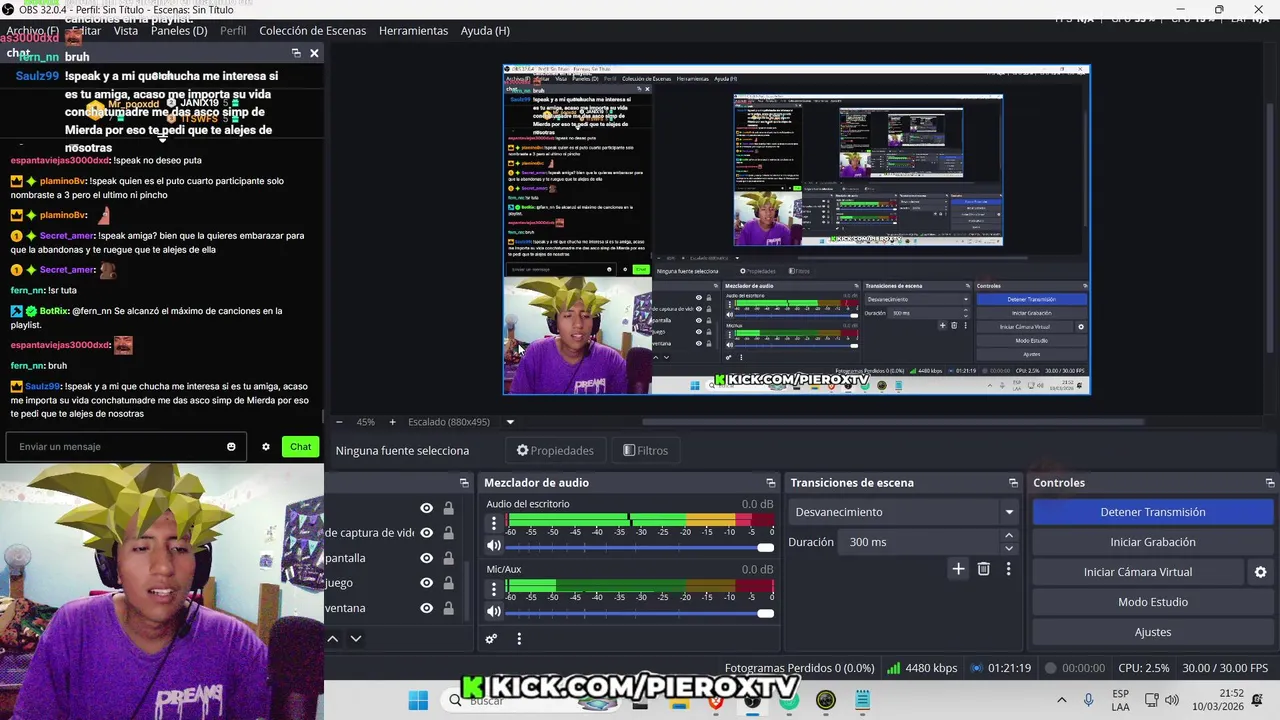
Task: Undock the Mezclador de audio panel
Action: point(770,483)
